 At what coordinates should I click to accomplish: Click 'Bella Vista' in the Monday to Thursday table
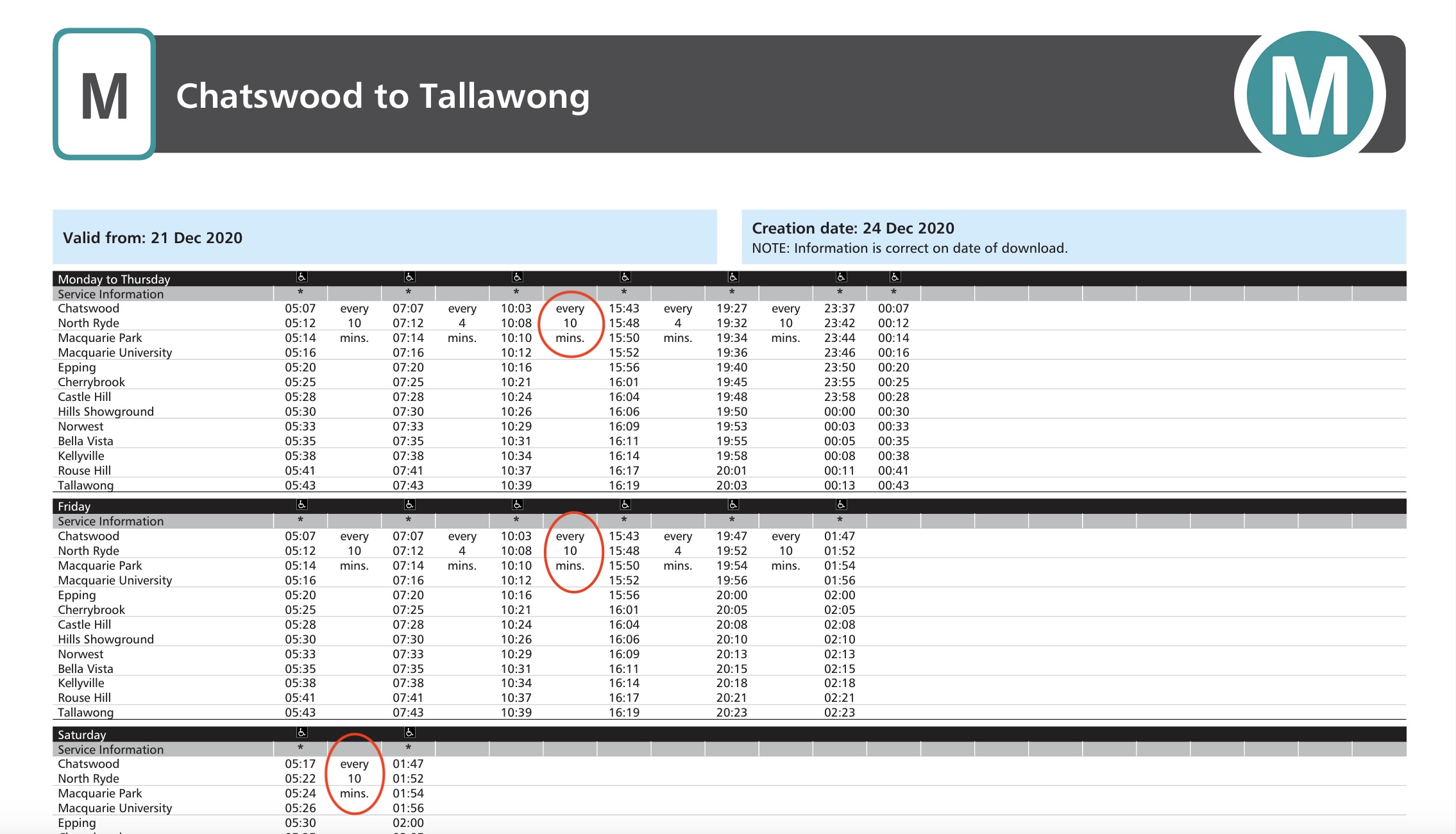click(85, 441)
